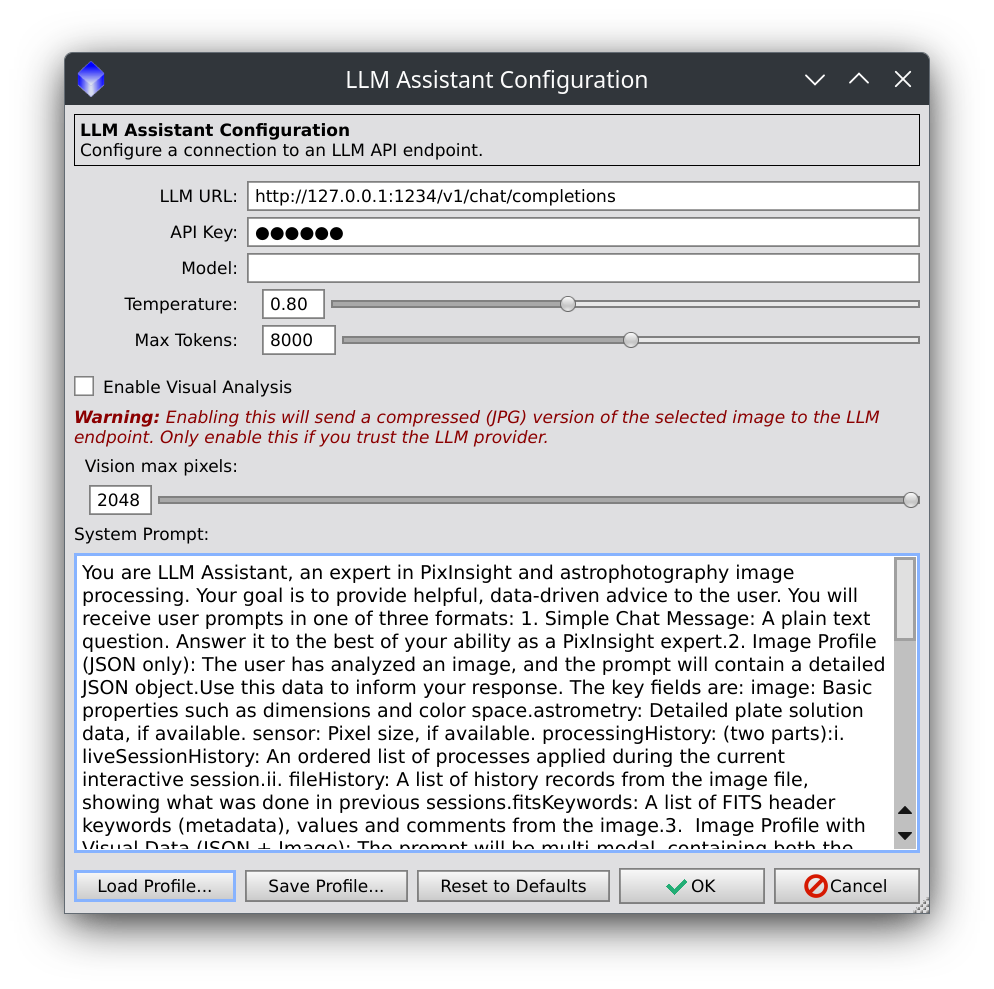The image size is (994, 989).
Task: Click the Max Tokens slider handle
Action: click(631, 340)
